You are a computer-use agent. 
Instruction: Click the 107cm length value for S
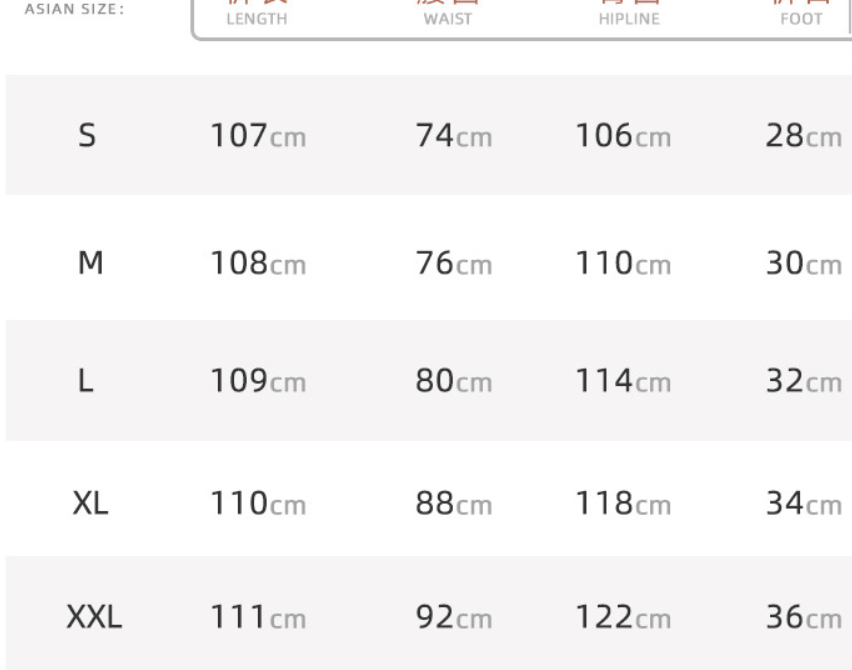click(257, 135)
